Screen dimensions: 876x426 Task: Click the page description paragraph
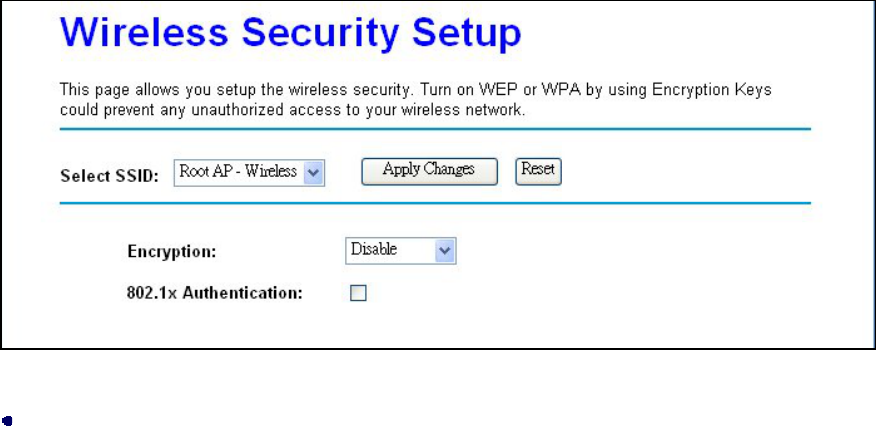pos(420,100)
